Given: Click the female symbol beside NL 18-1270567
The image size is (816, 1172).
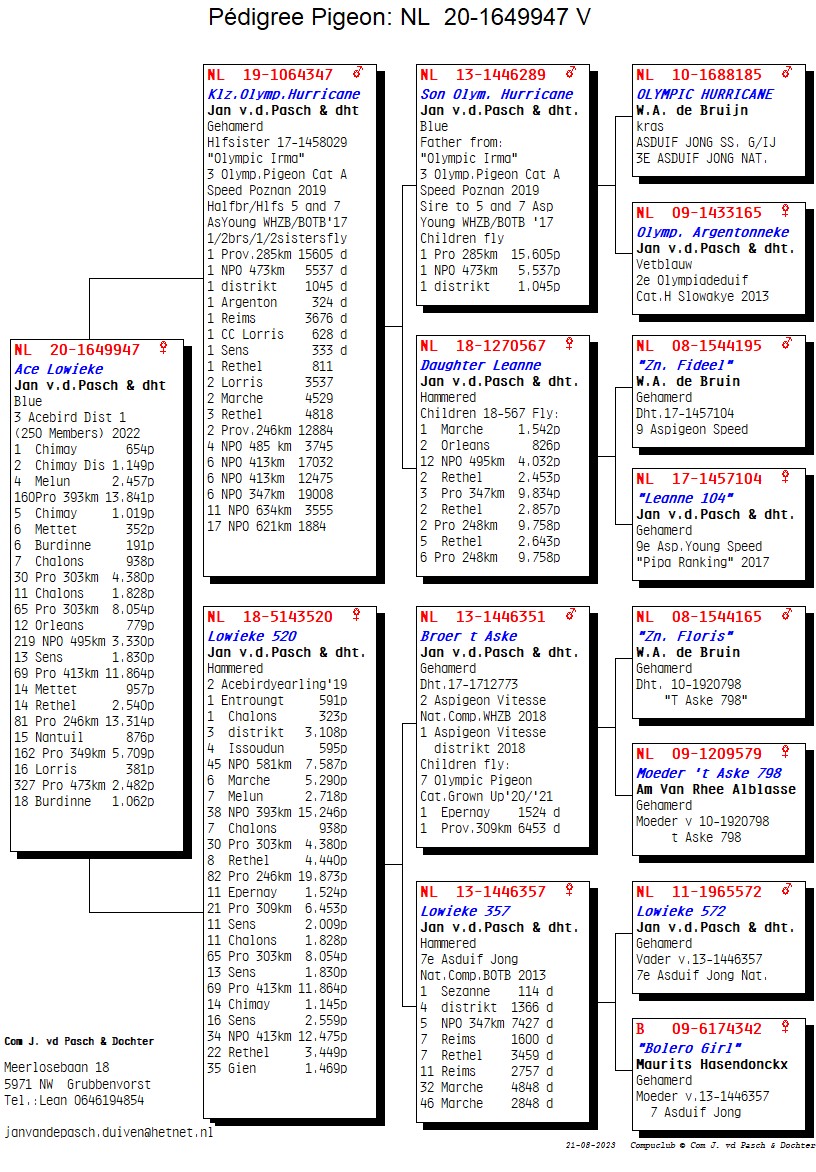Looking at the screenshot, I should pos(570,344).
